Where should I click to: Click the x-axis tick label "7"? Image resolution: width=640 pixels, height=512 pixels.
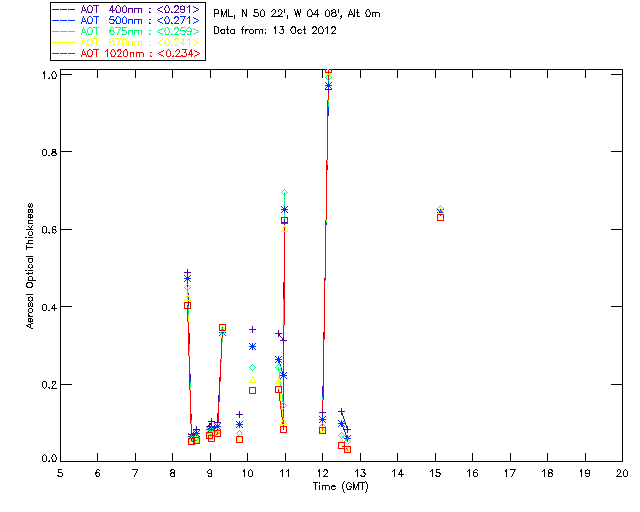tap(135, 473)
